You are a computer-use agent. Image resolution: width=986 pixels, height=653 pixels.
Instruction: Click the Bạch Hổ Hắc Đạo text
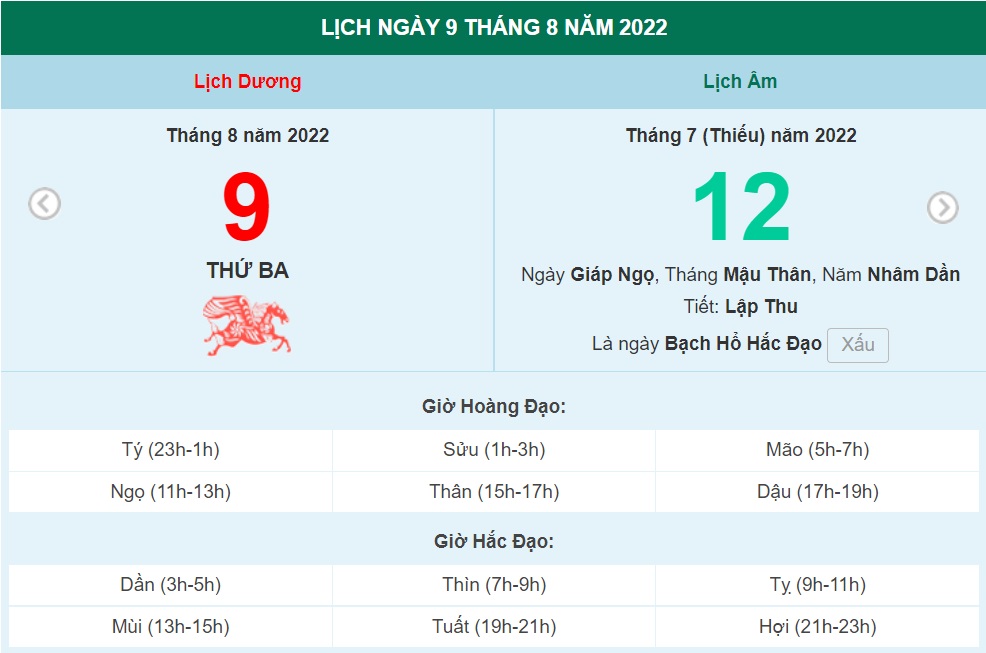[x=740, y=343]
